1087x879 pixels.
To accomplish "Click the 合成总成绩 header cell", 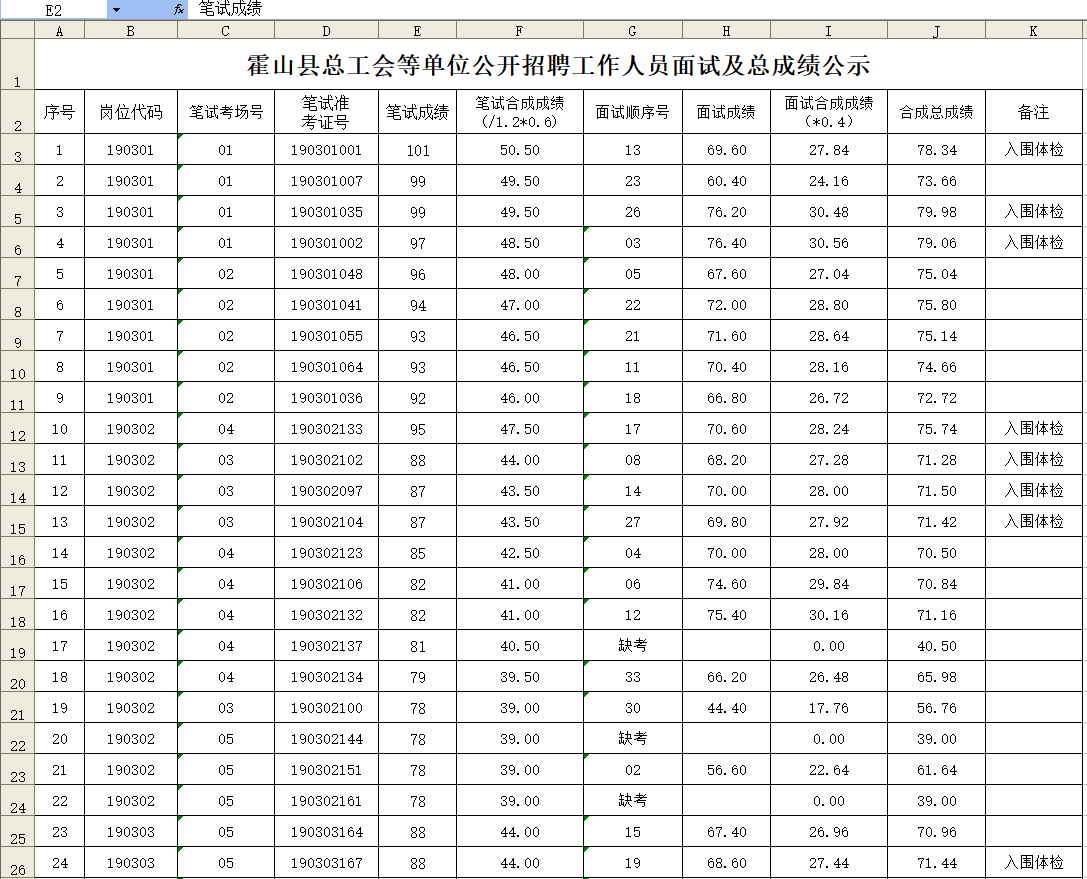I will pyautogui.click(x=937, y=112).
